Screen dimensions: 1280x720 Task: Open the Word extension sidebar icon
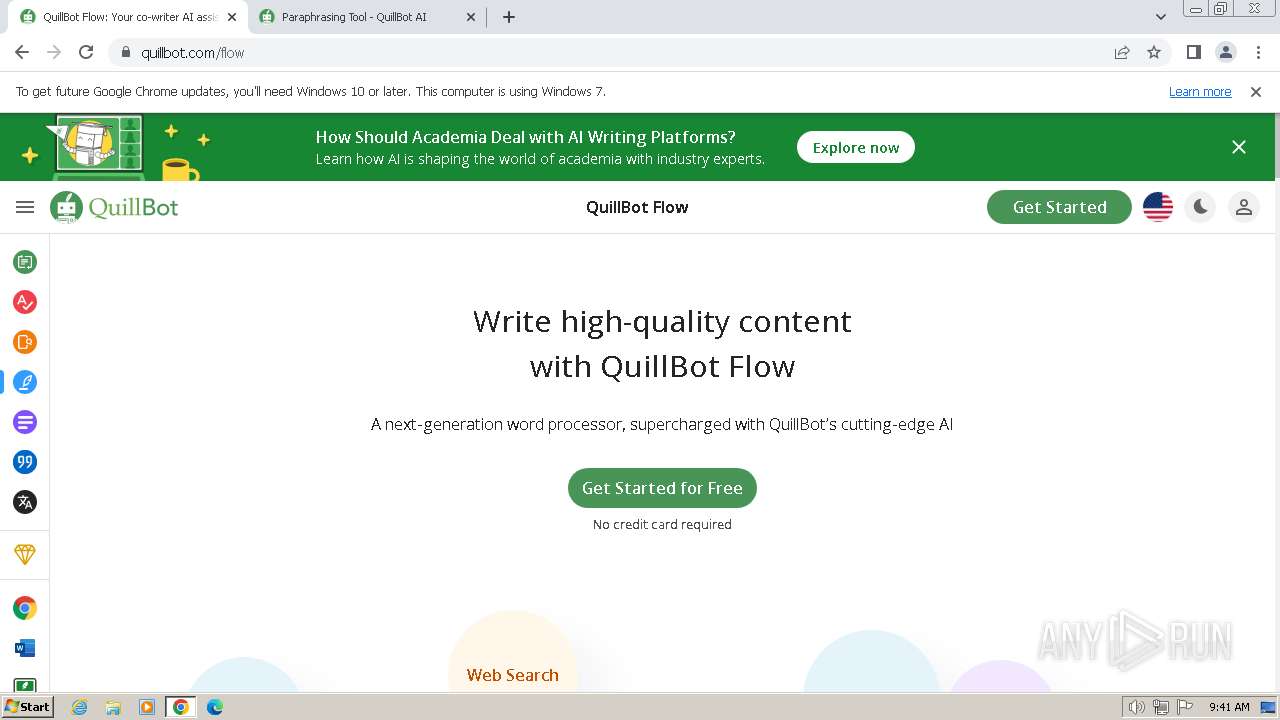coord(25,648)
